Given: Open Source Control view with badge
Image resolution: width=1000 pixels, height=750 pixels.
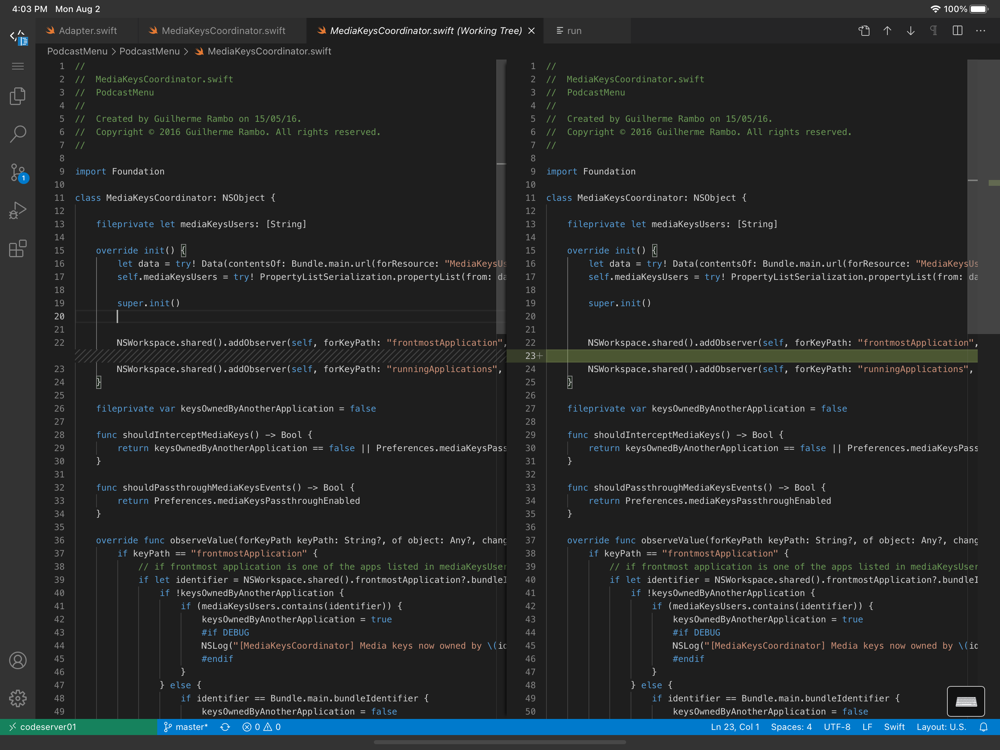Looking at the screenshot, I should pos(18,173).
